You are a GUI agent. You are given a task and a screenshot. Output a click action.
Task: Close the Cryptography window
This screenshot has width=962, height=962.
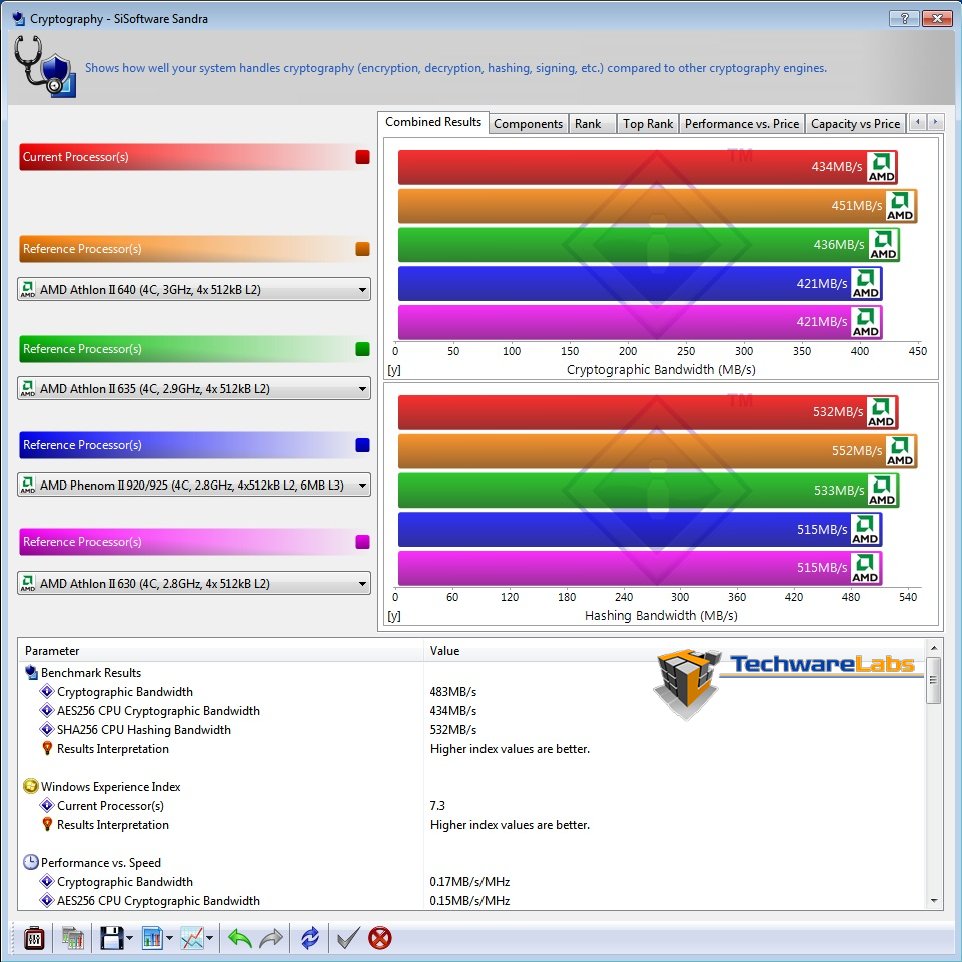tap(936, 18)
